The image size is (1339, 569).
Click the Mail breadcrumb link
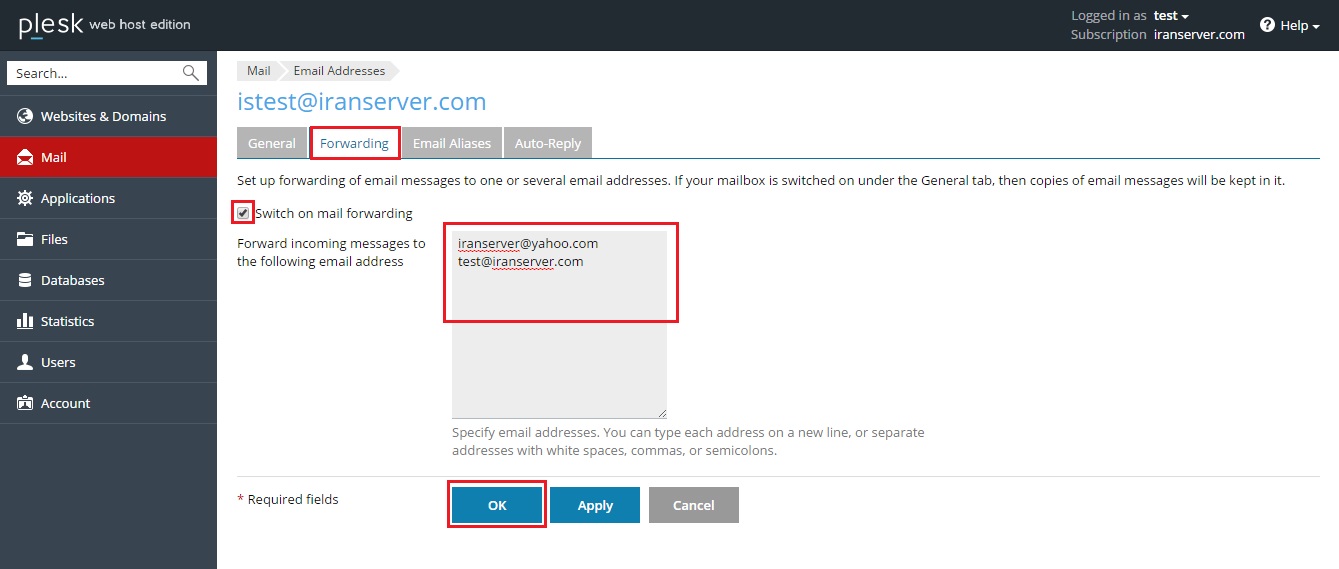tap(259, 71)
